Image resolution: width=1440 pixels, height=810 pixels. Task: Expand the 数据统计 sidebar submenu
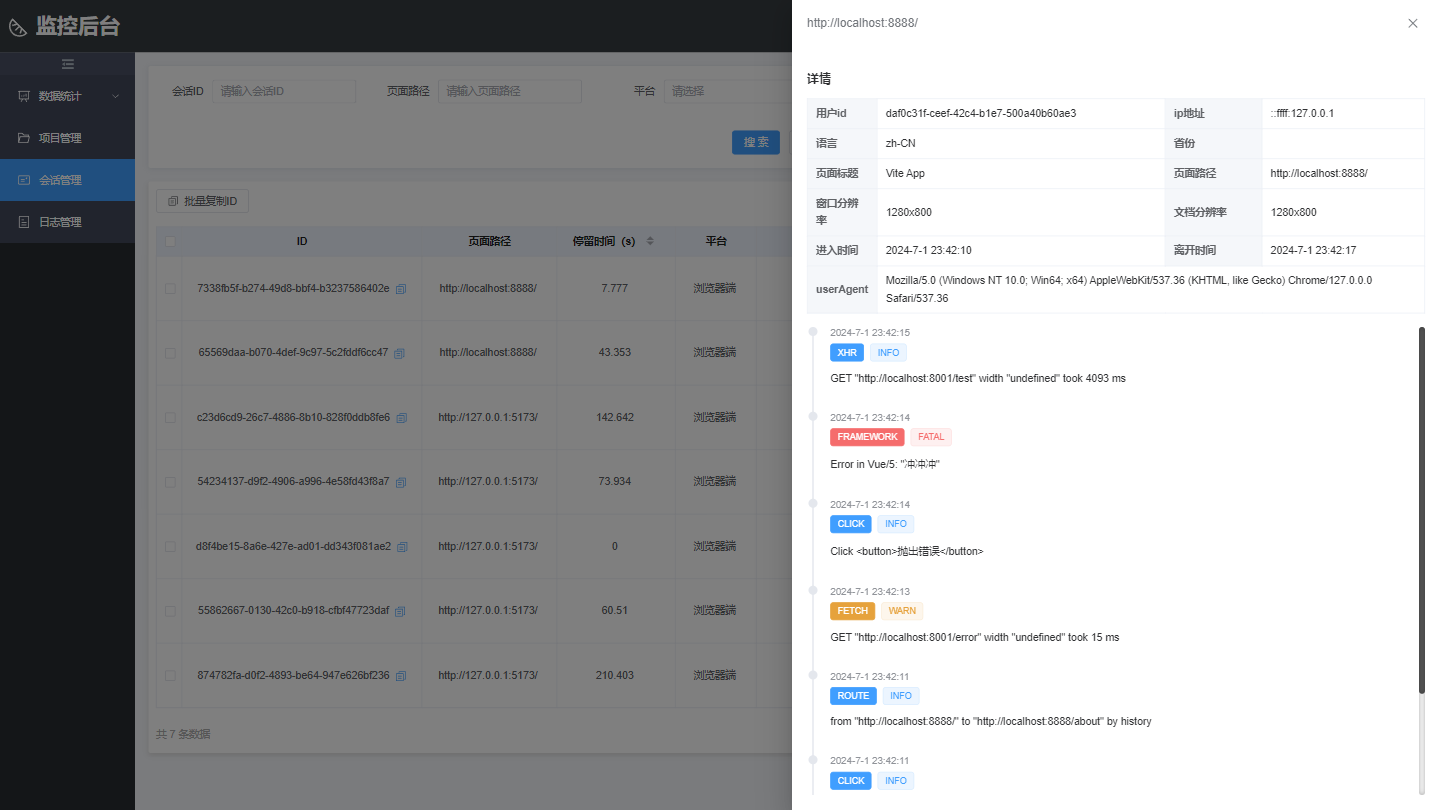pyautogui.click(x=67, y=96)
